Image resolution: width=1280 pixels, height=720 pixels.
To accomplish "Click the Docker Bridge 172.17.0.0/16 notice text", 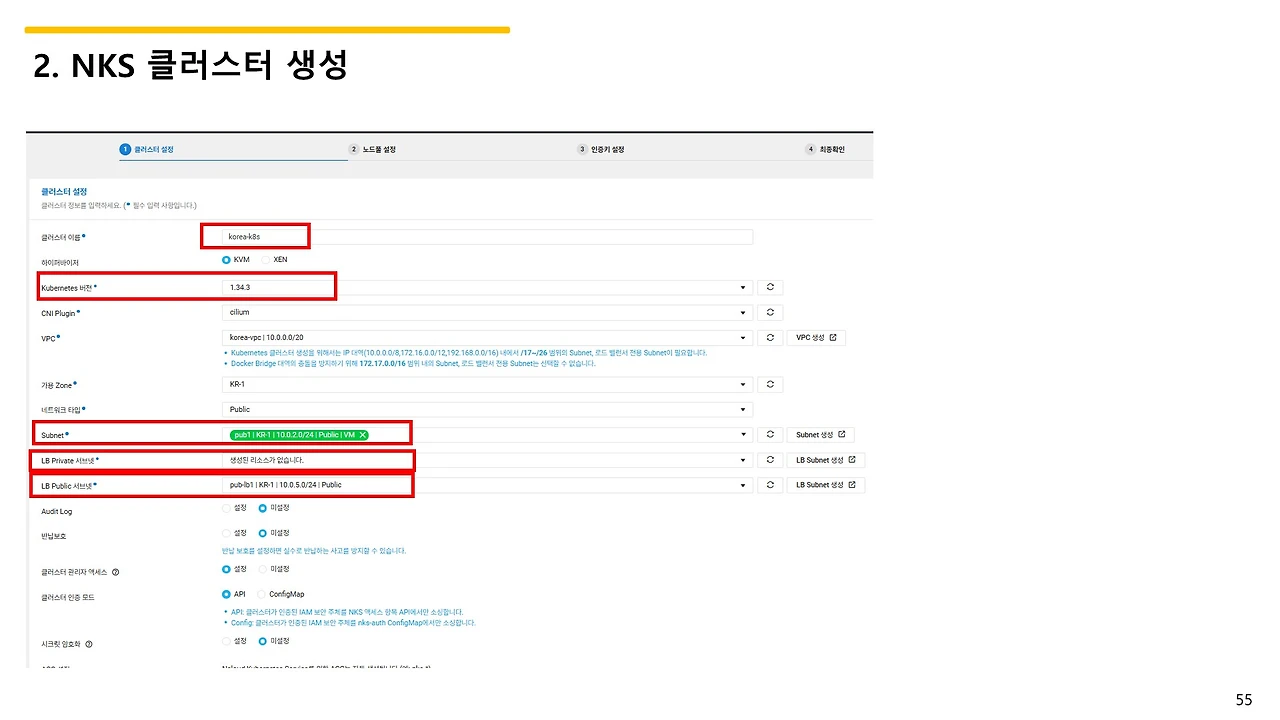I will (x=412, y=363).
